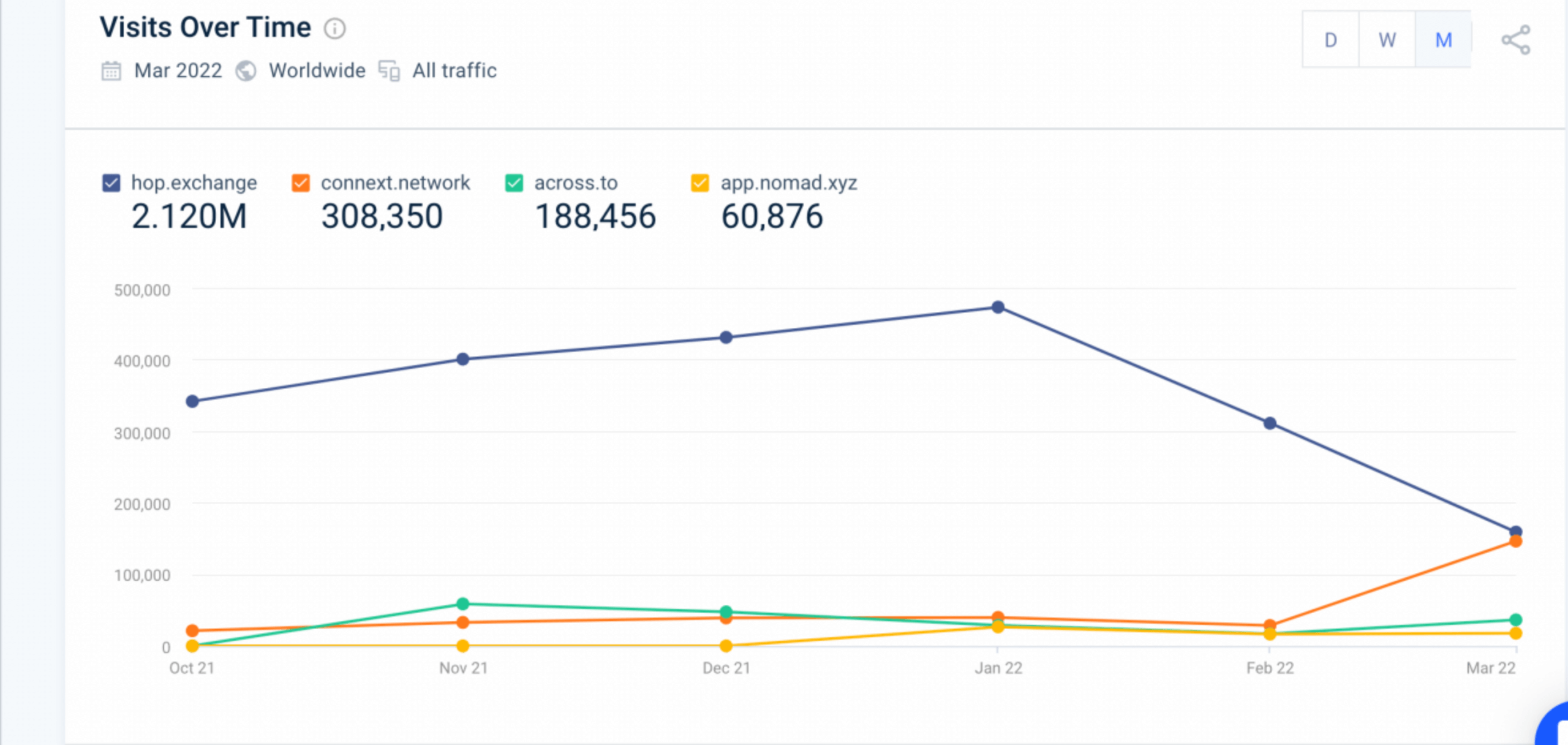Click the devices icon beside All traffic

(389, 71)
